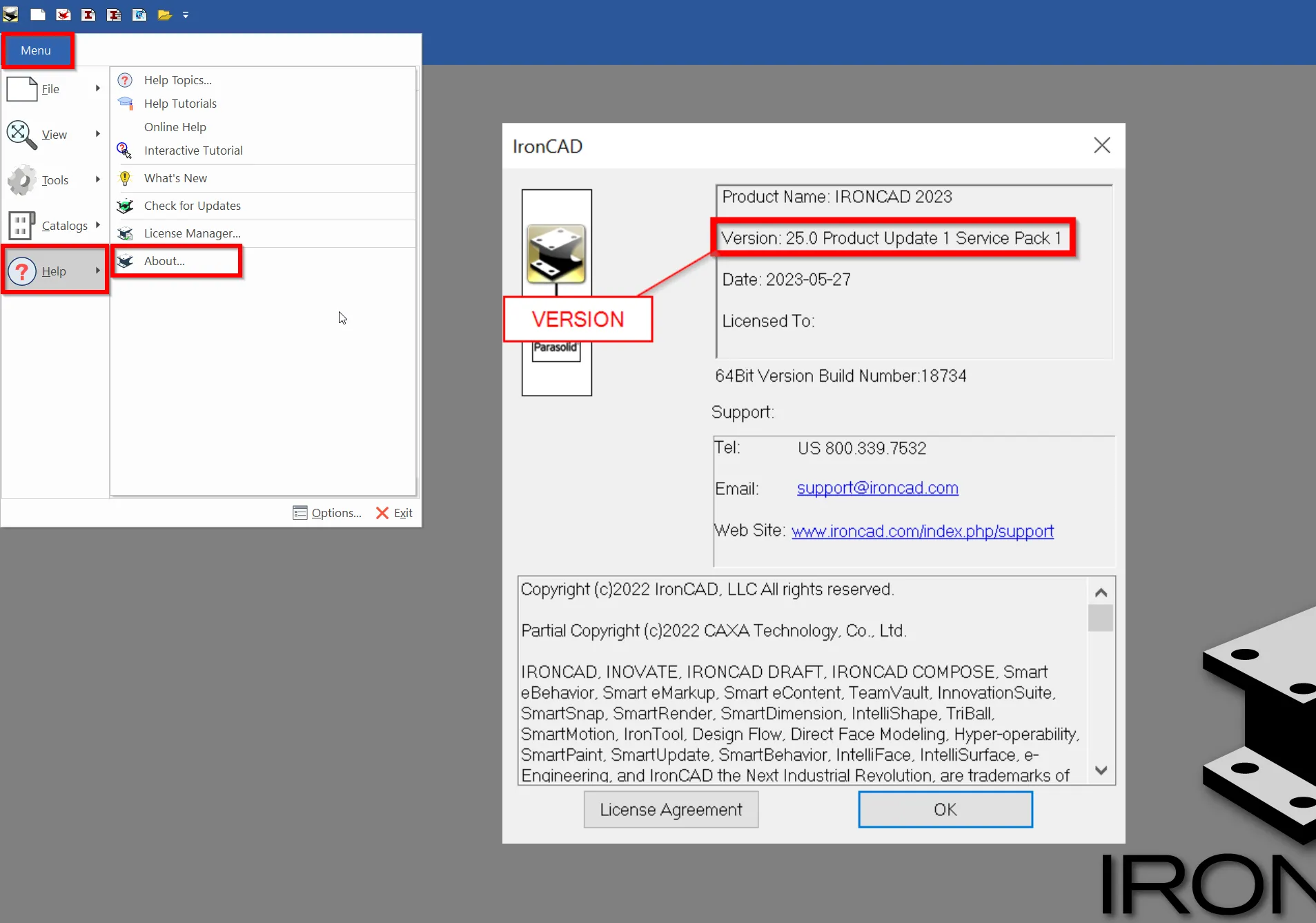Viewport: 1316px width, 923px height.
Task: Expand the Catalogs submenu arrow
Action: coord(97,225)
